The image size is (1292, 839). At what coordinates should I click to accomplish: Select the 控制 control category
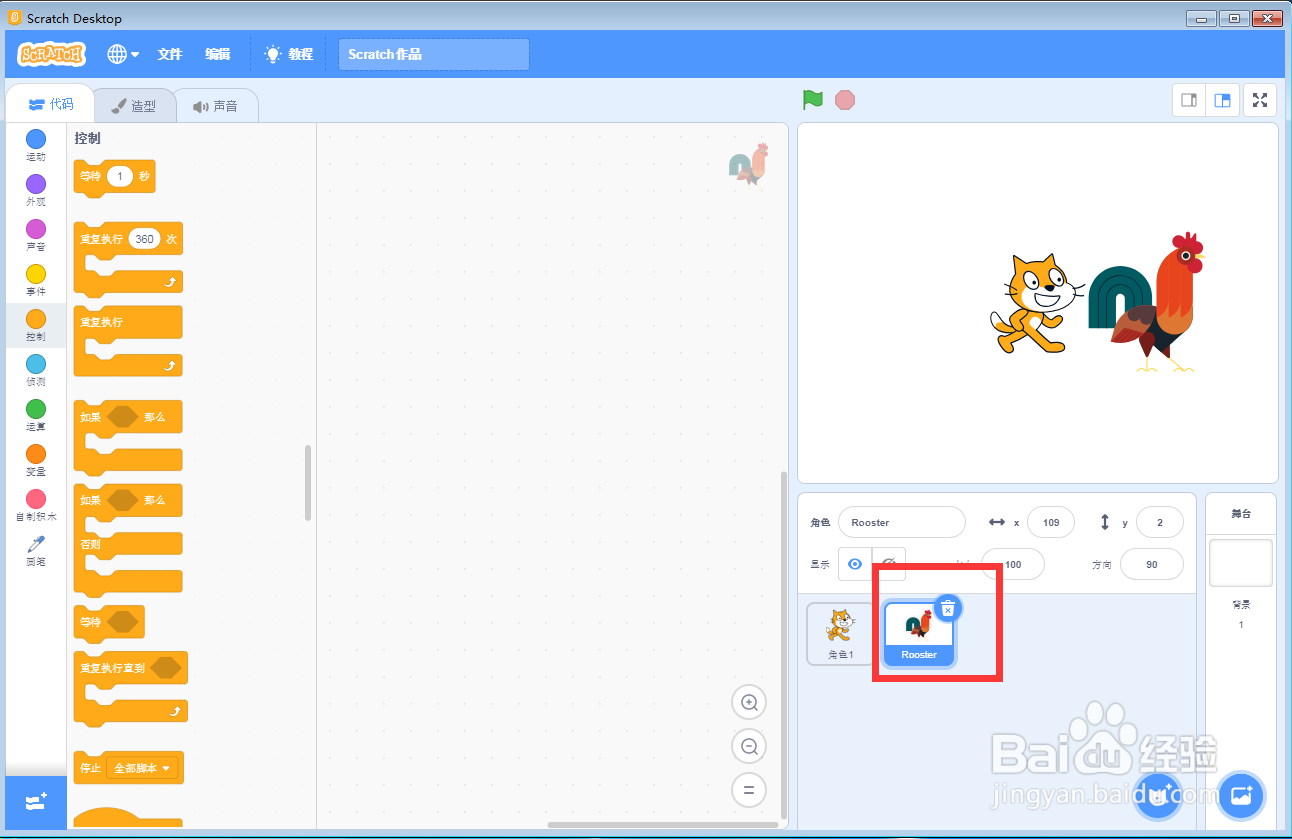(36, 325)
